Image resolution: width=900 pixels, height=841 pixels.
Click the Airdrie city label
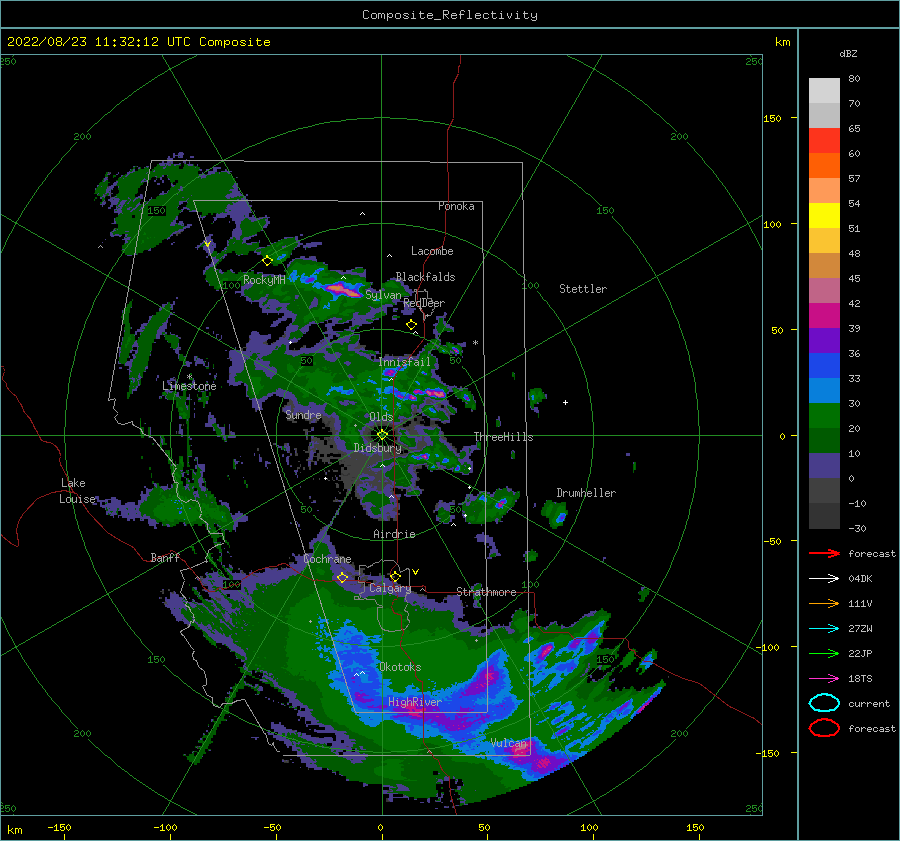click(394, 534)
